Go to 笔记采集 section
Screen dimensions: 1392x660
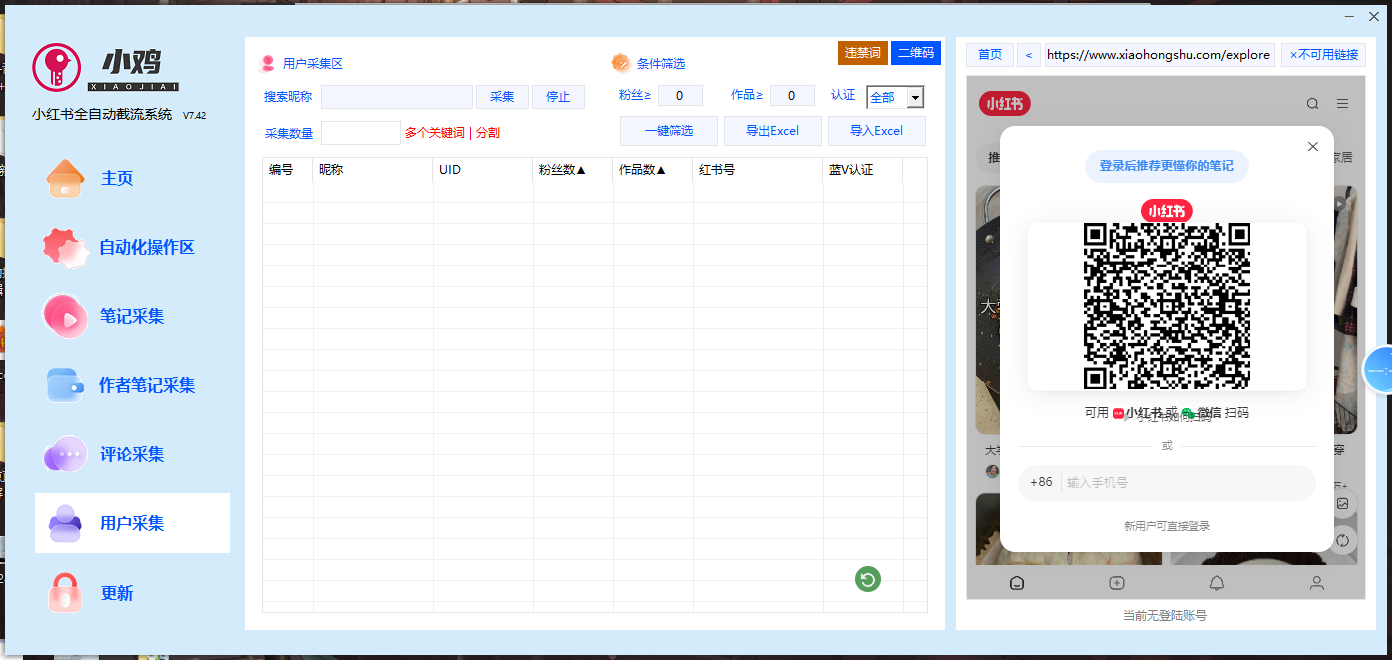tap(131, 317)
